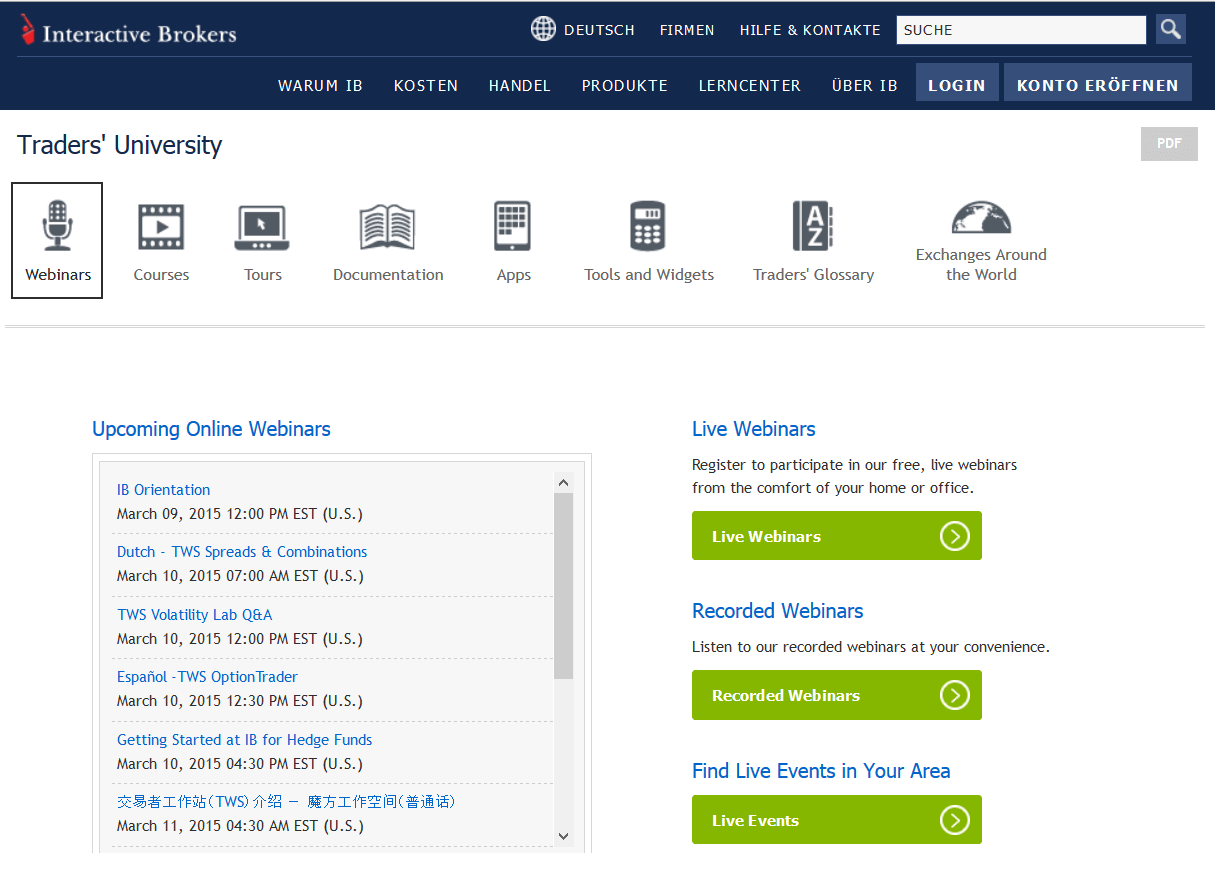
Task: Open the Exchanges Around the World globe icon
Action: tap(981, 217)
